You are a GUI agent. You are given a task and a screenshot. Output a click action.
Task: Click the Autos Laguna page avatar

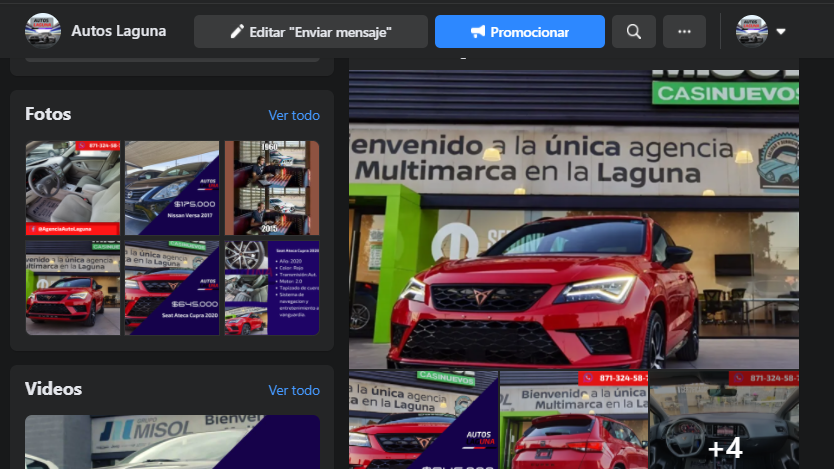pyautogui.click(x=43, y=31)
